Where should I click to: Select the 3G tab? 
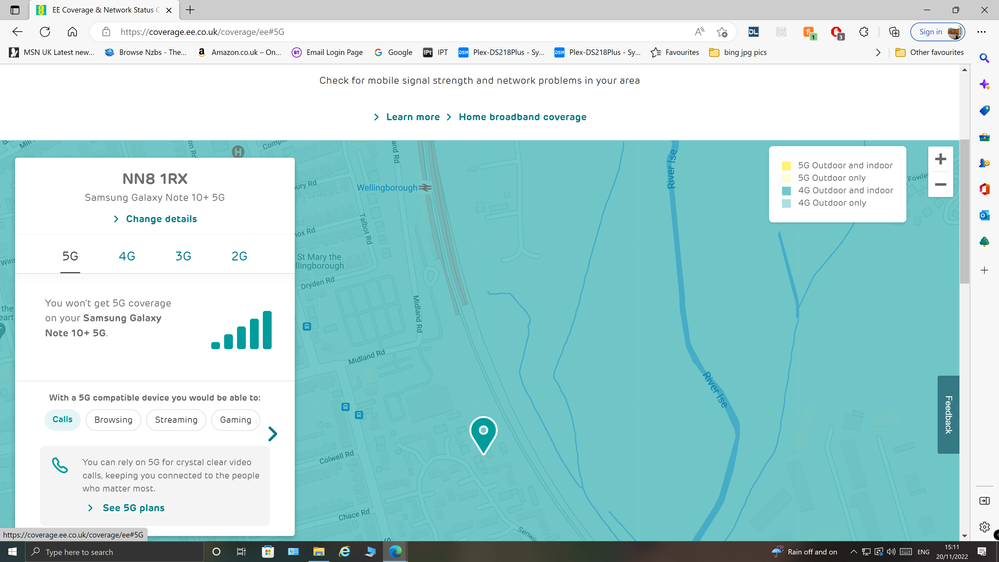pos(183,256)
